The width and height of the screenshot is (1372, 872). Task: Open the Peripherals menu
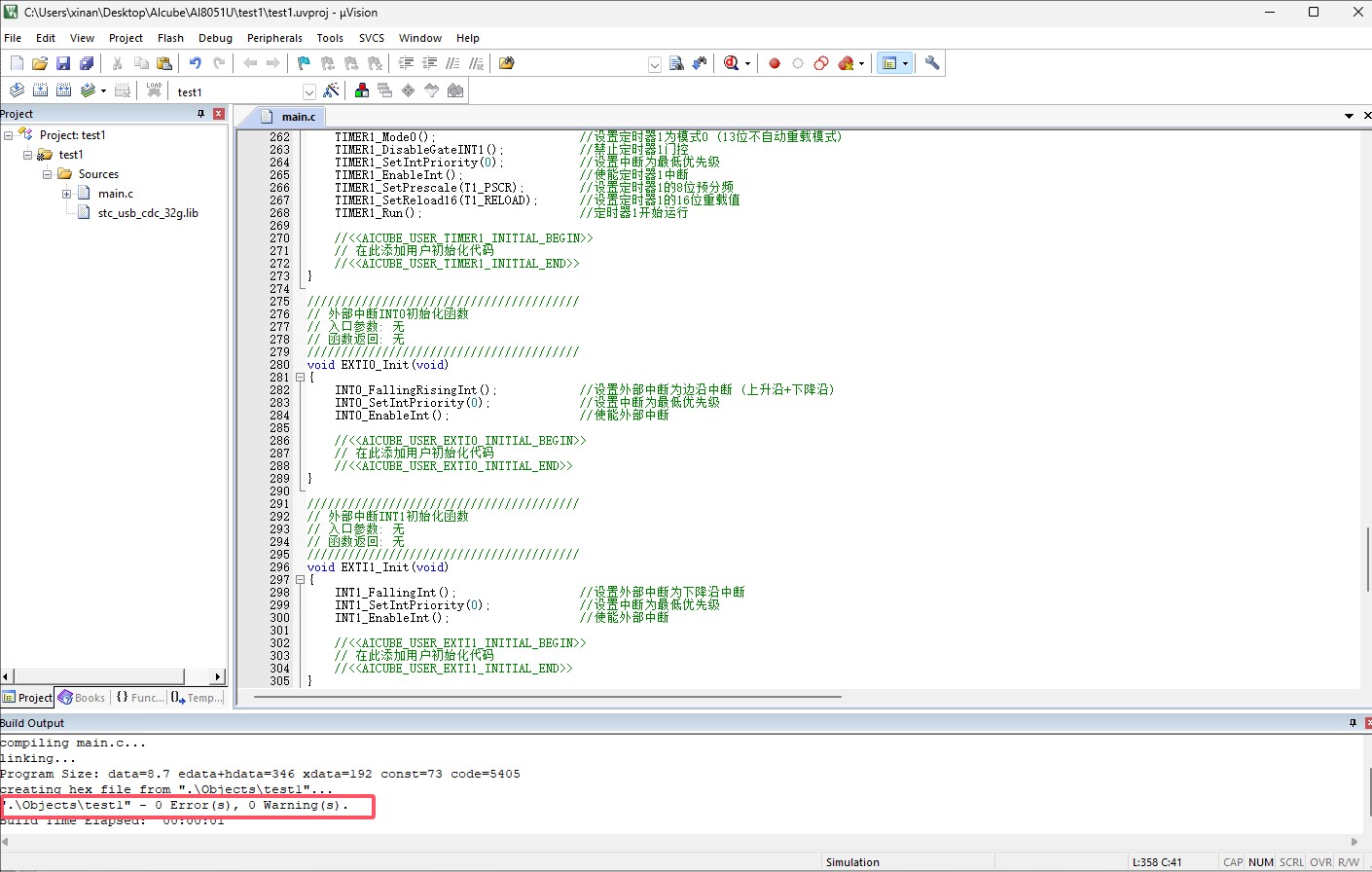pos(274,38)
